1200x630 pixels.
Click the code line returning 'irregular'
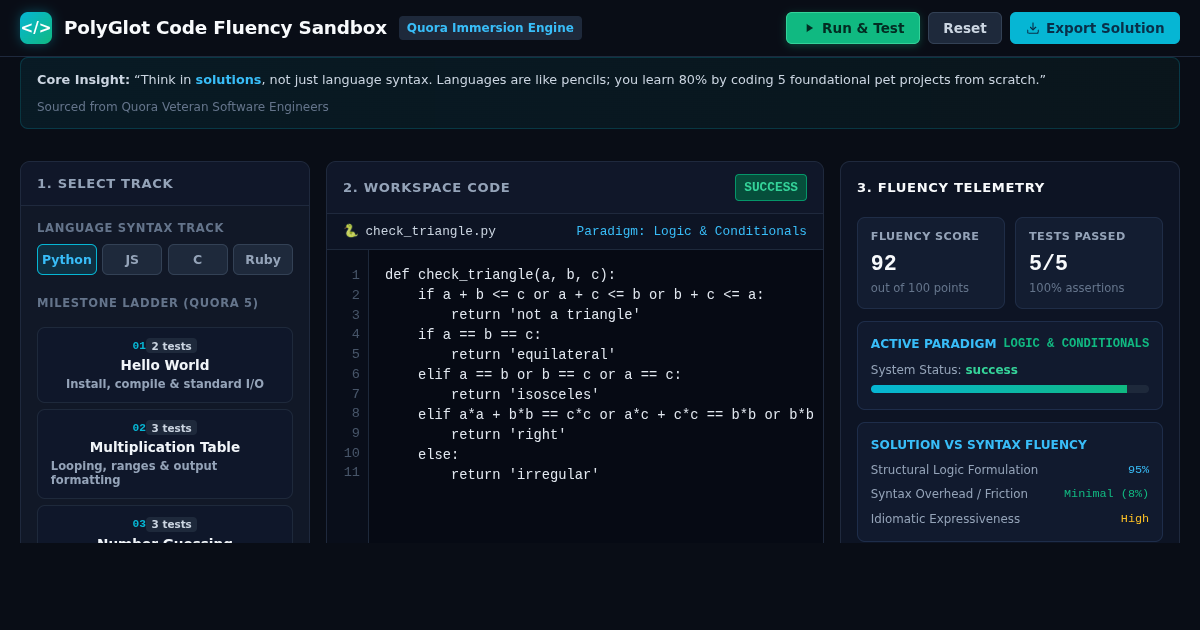525,475
